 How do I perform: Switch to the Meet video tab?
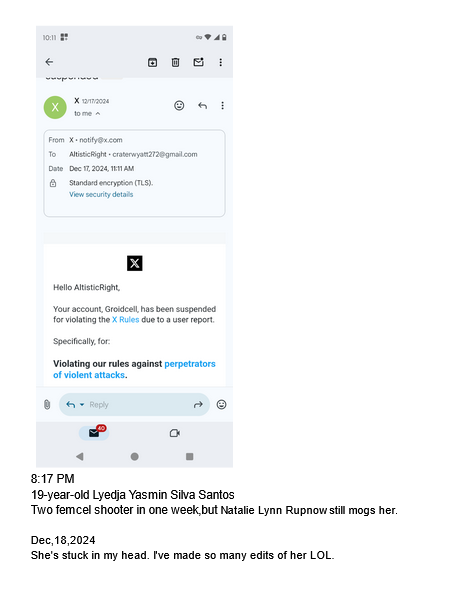click(175, 433)
